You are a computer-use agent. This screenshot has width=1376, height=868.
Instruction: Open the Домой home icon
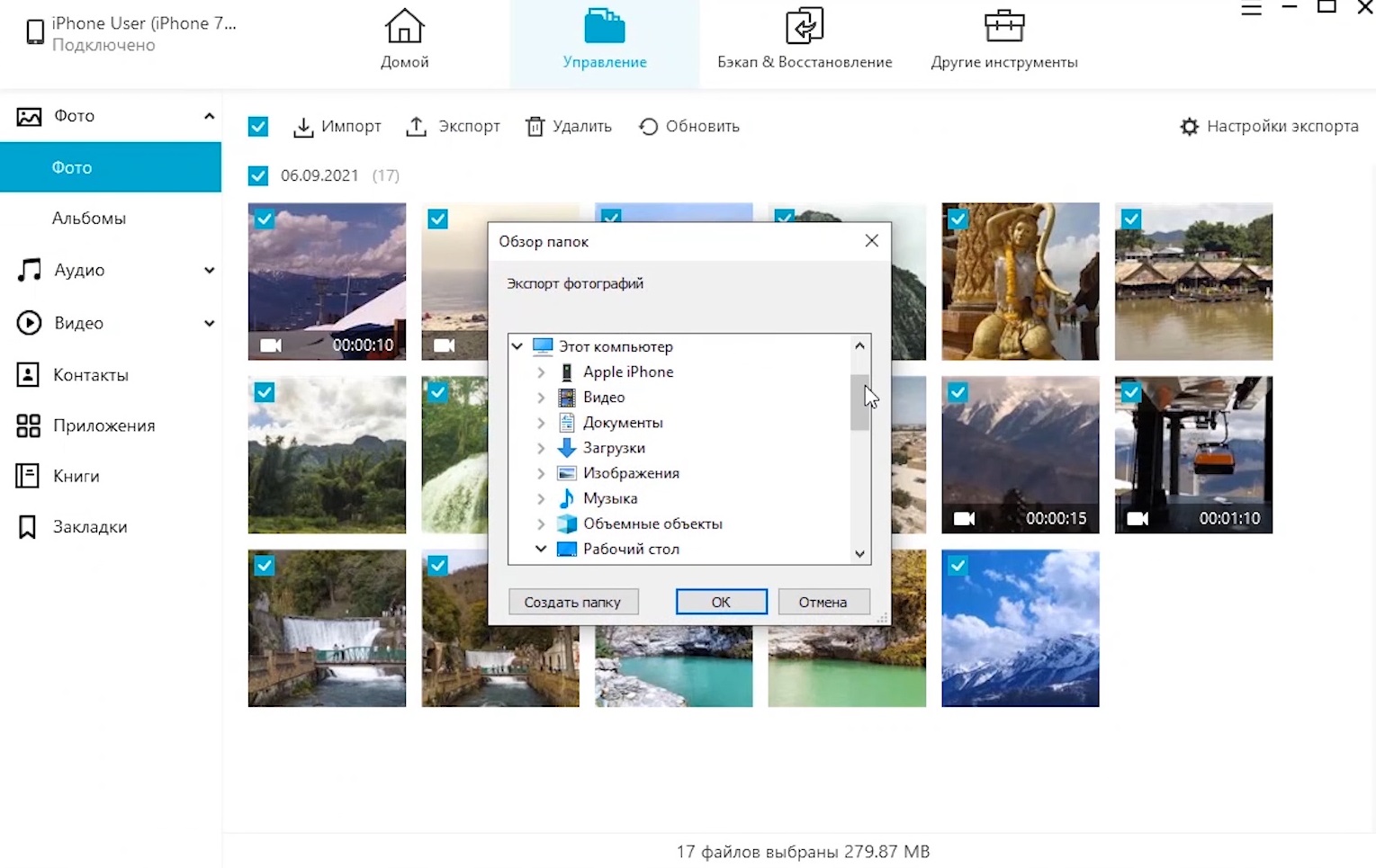404,27
